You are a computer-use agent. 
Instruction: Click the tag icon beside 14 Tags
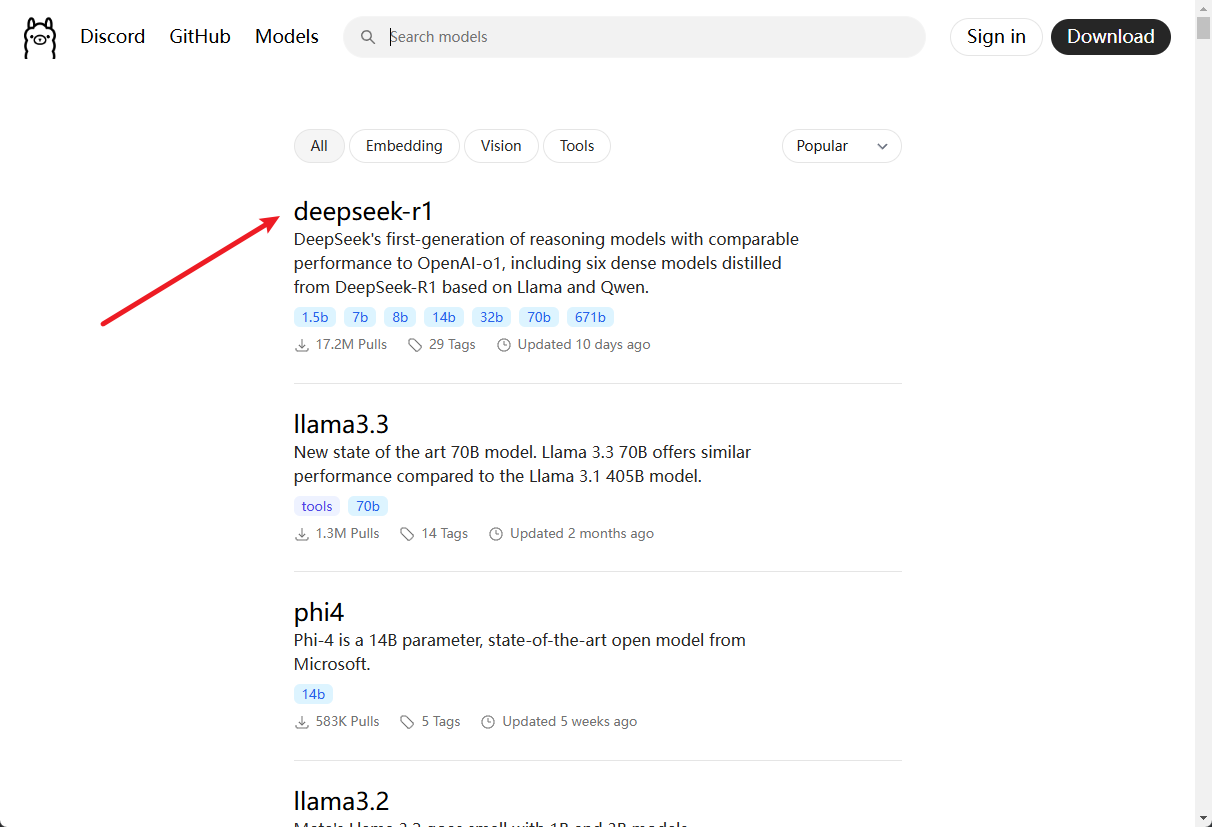(407, 534)
